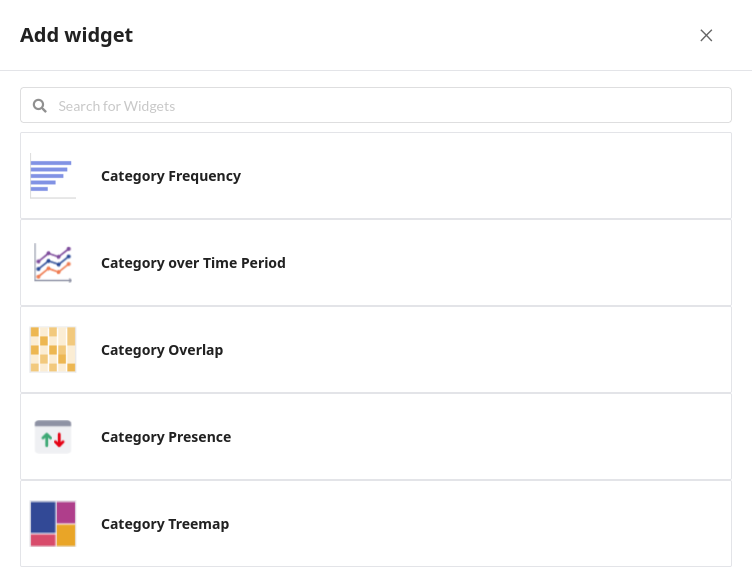Screen dimensions: 752x569
Task: Click blank space in the Category Overlap row
Action: [x=500, y=350]
